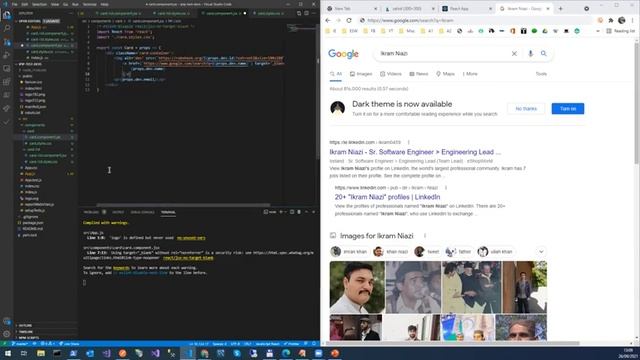Click the editor horizontal scrollbar
640x360 pixels.
(x=183, y=205)
